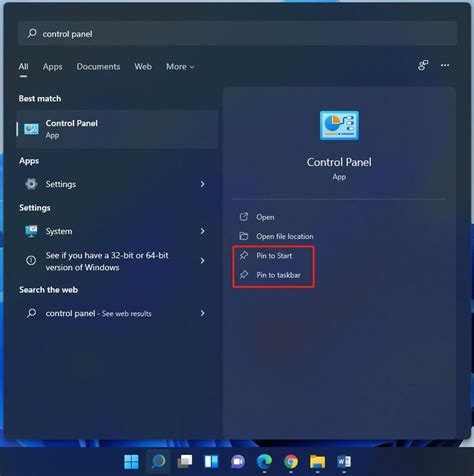
Task: Switch to the Web search tab
Action: (x=143, y=67)
